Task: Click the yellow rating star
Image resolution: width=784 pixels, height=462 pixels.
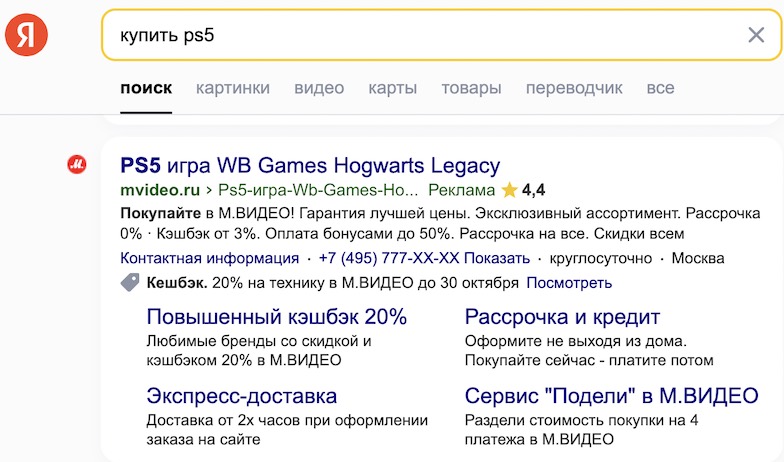Action: pos(509,190)
